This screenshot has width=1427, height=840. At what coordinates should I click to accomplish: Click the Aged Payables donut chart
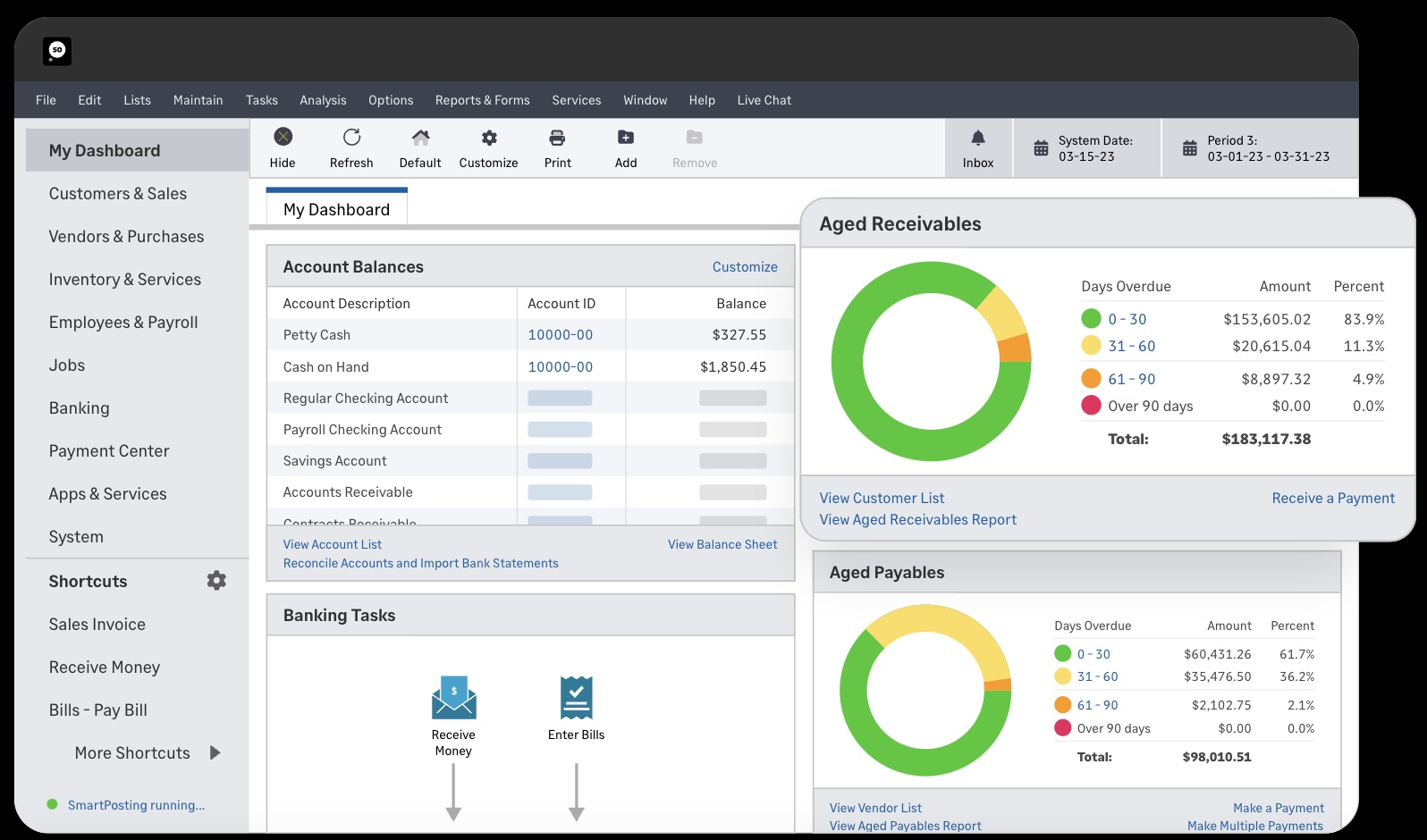coord(925,691)
